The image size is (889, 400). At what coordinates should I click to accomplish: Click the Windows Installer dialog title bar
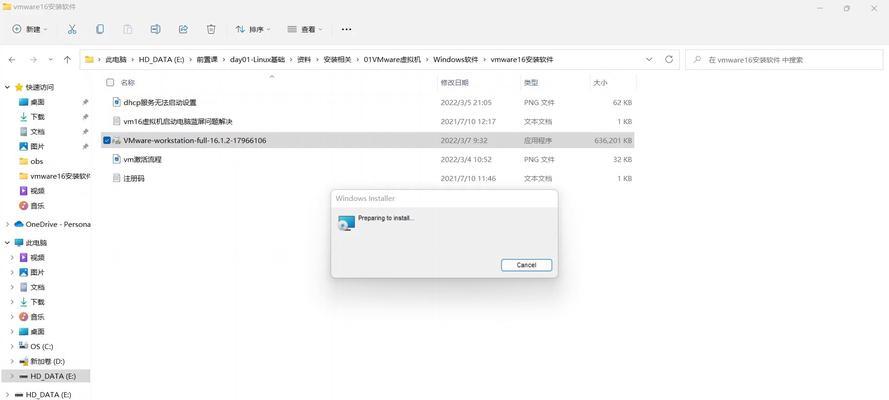(x=444, y=198)
